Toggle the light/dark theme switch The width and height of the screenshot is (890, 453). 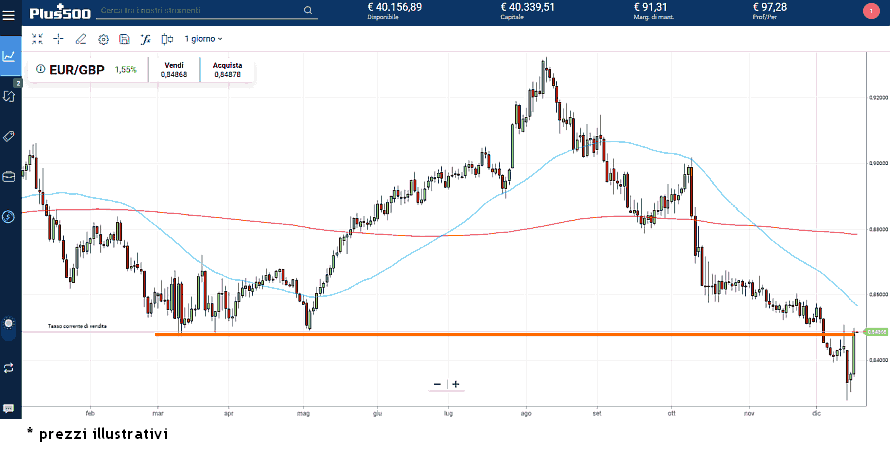(9, 324)
